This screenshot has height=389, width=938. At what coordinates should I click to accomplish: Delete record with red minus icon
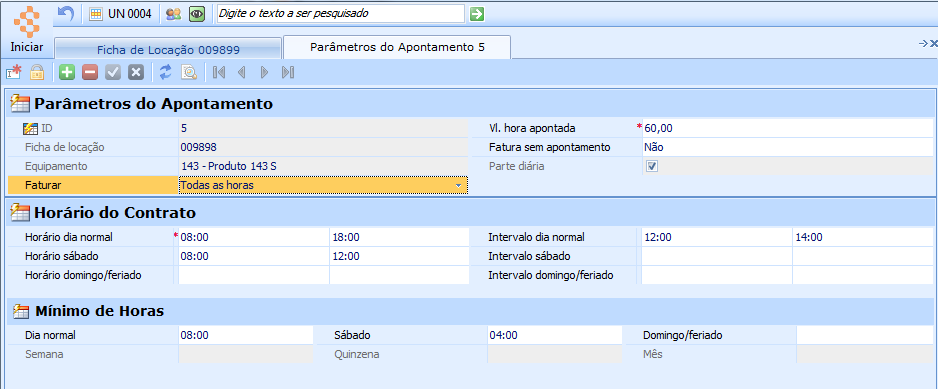(90, 72)
